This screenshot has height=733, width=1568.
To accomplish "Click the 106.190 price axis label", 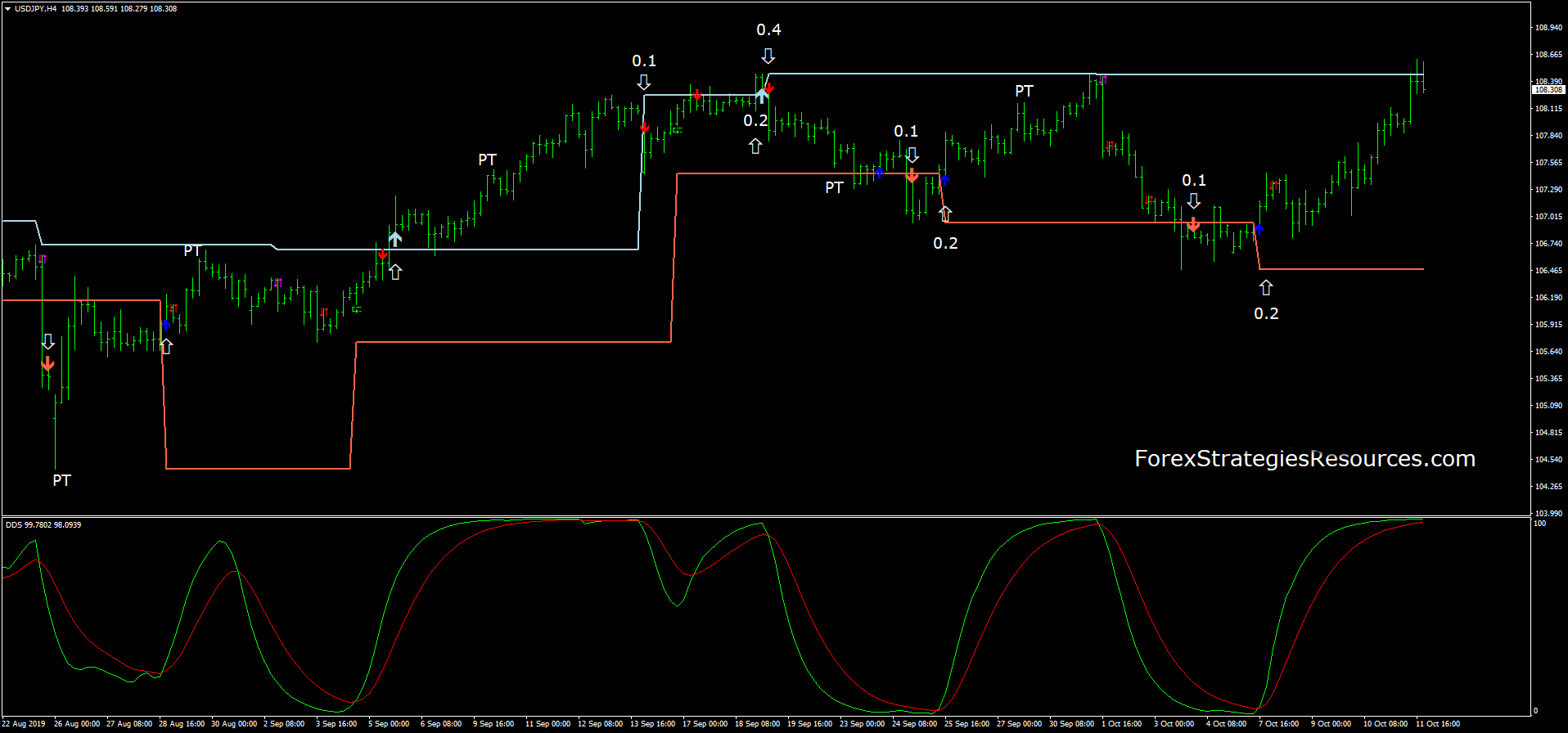I will (1548, 298).
